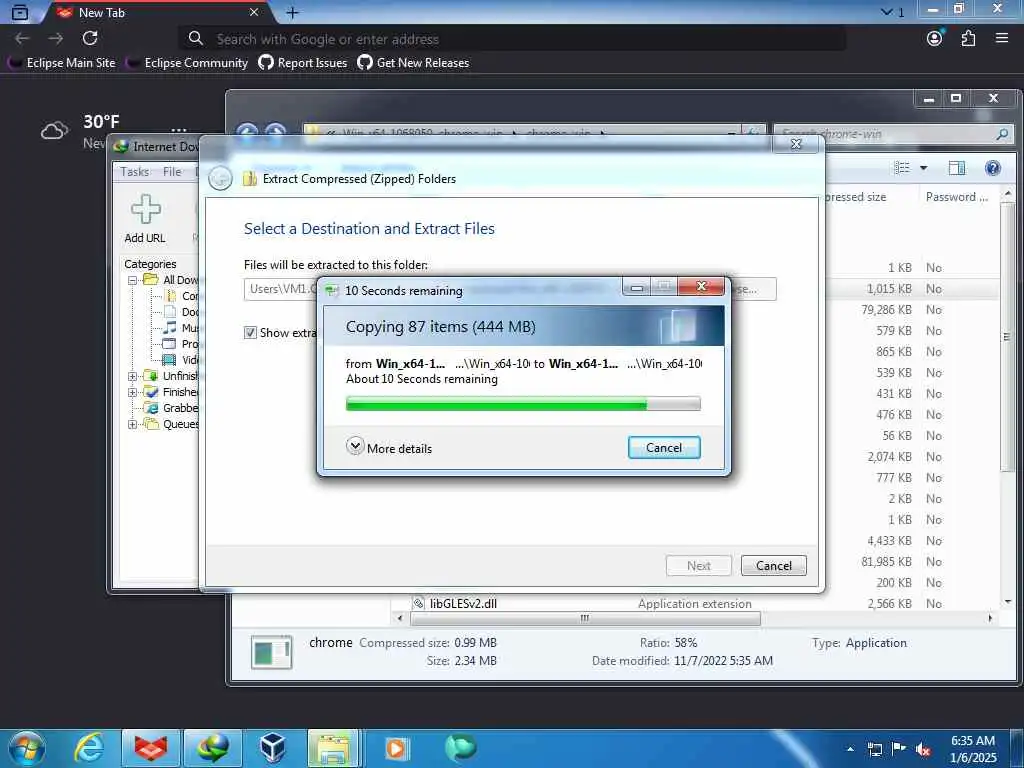Sort by Password column header
Screen dimensions: 1024x768
[x=957, y=197]
